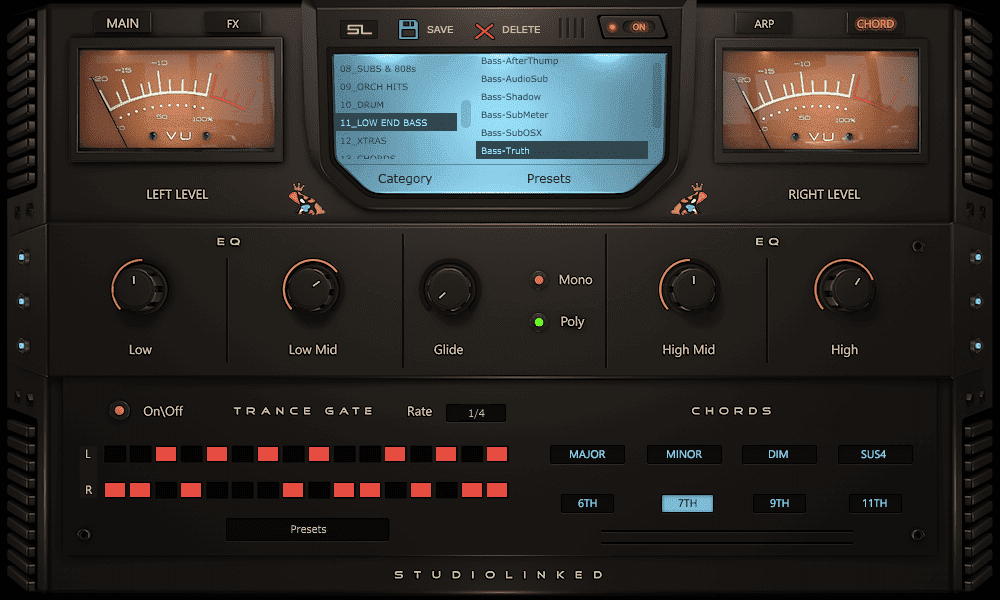The width and height of the screenshot is (1000, 600).
Task: Select the DIM chord button
Action: coord(779,454)
